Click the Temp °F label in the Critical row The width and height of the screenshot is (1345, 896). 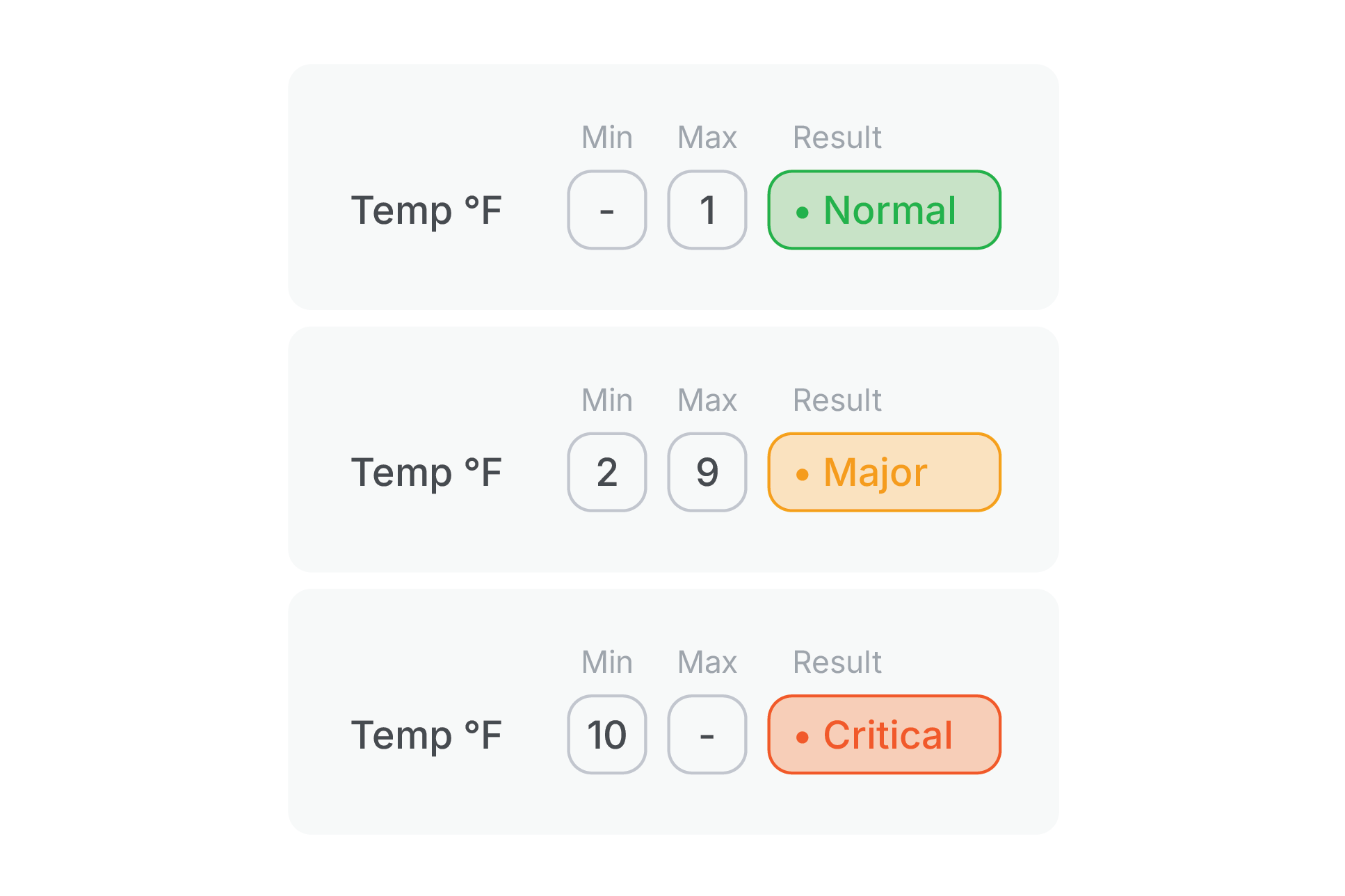coord(426,735)
